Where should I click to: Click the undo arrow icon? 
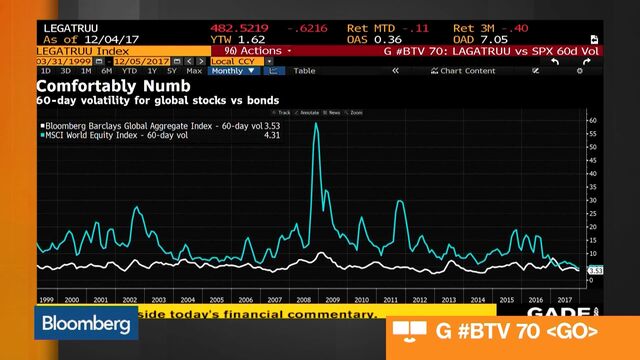point(555,62)
